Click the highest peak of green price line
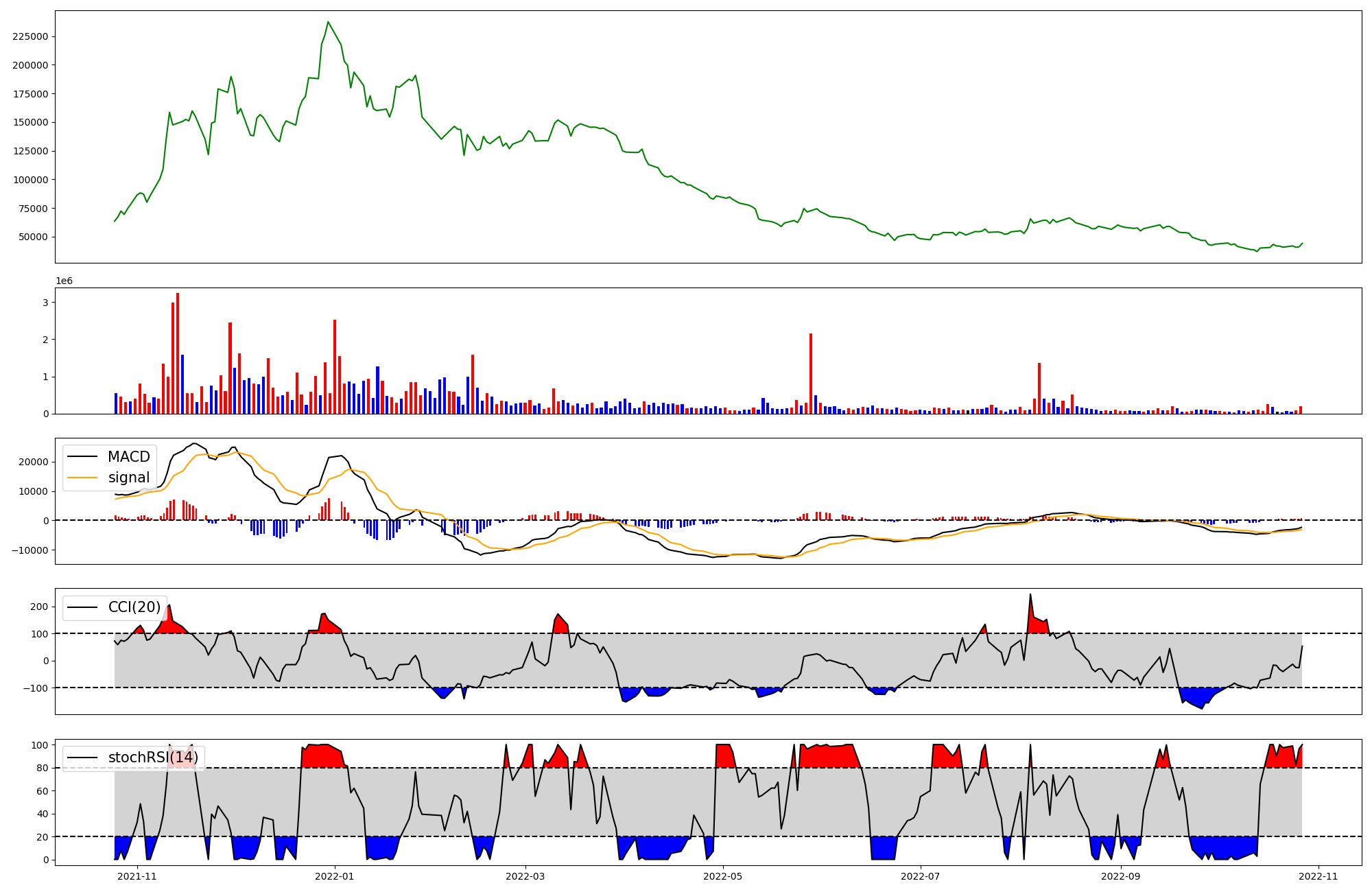The image size is (1372, 892). pyautogui.click(x=328, y=23)
